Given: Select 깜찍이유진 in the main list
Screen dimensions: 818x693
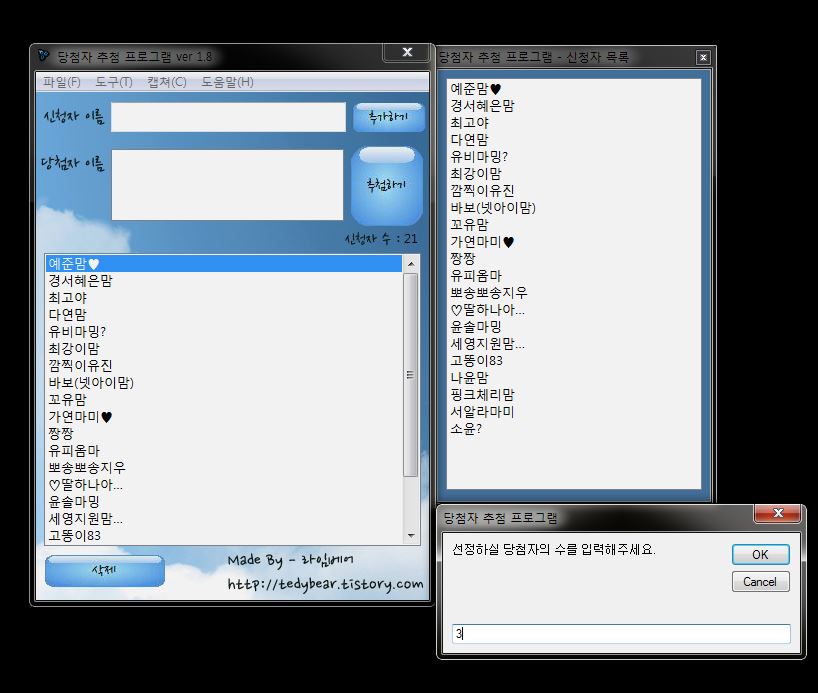Looking at the screenshot, I should (x=223, y=366).
